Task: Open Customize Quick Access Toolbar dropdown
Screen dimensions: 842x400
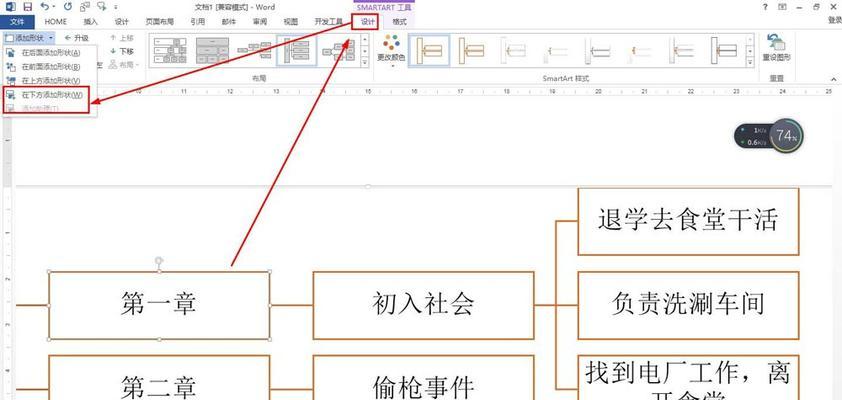Action: click(x=116, y=8)
